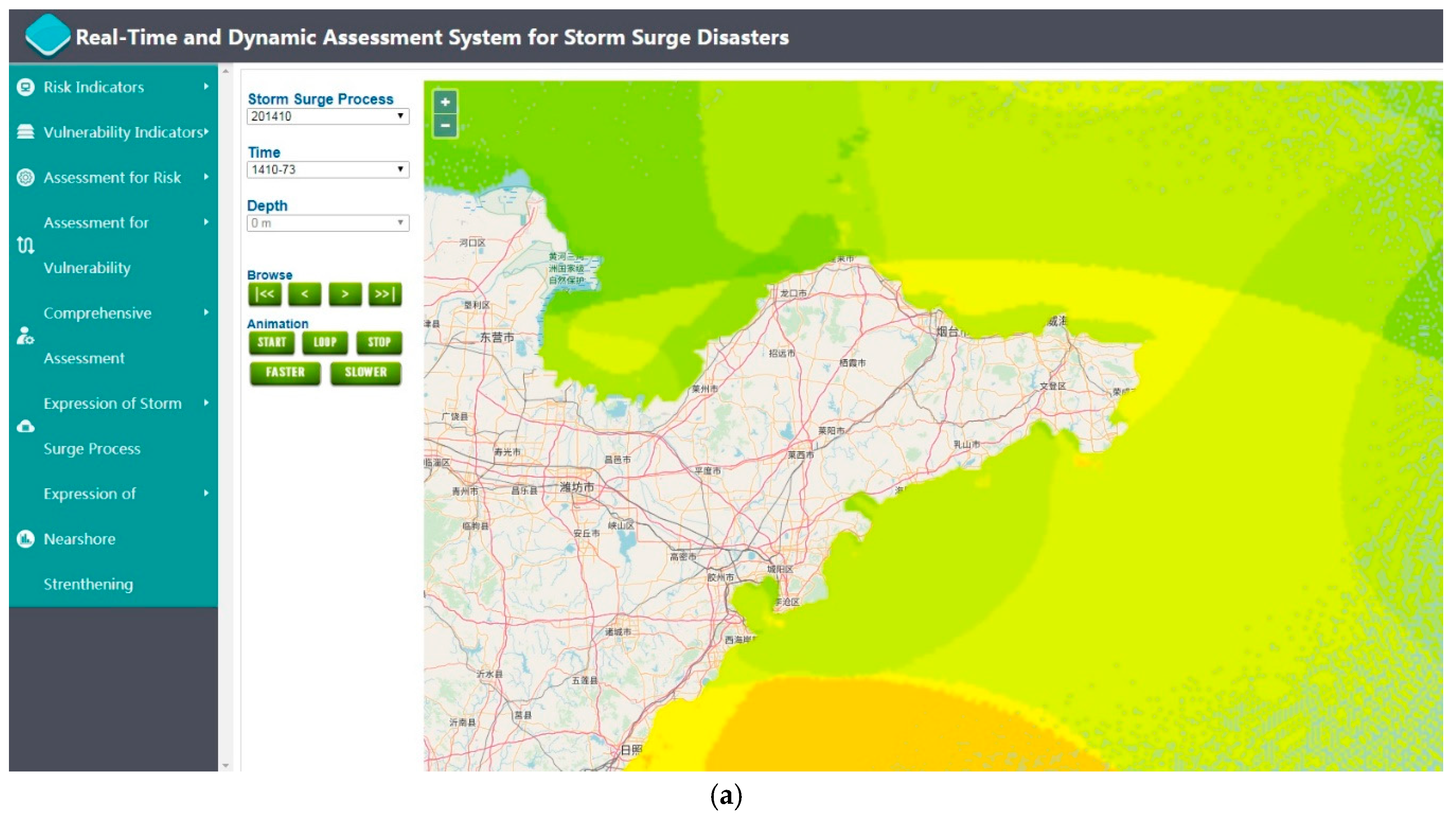
Task: Open the Depth dropdown showing 0 m
Action: [328, 223]
